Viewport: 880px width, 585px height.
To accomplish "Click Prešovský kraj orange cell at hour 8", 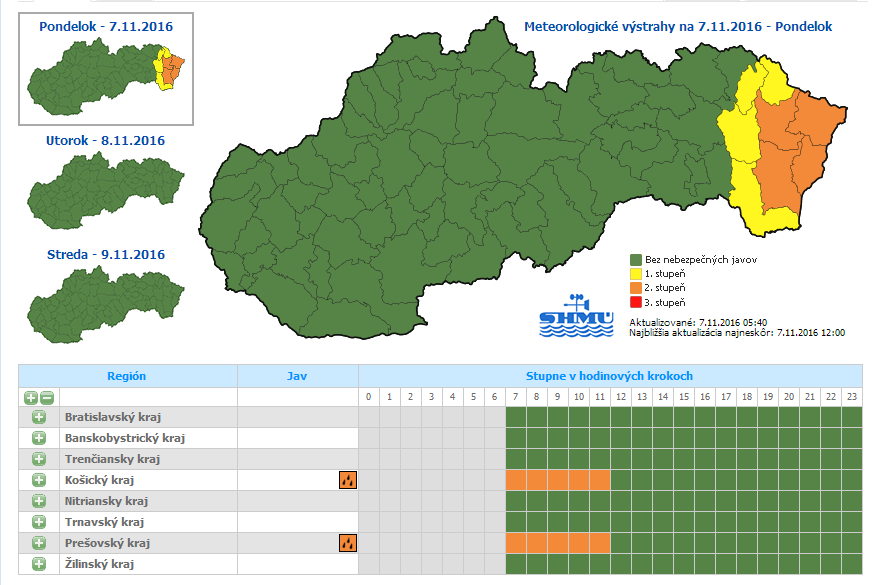I will [536, 543].
